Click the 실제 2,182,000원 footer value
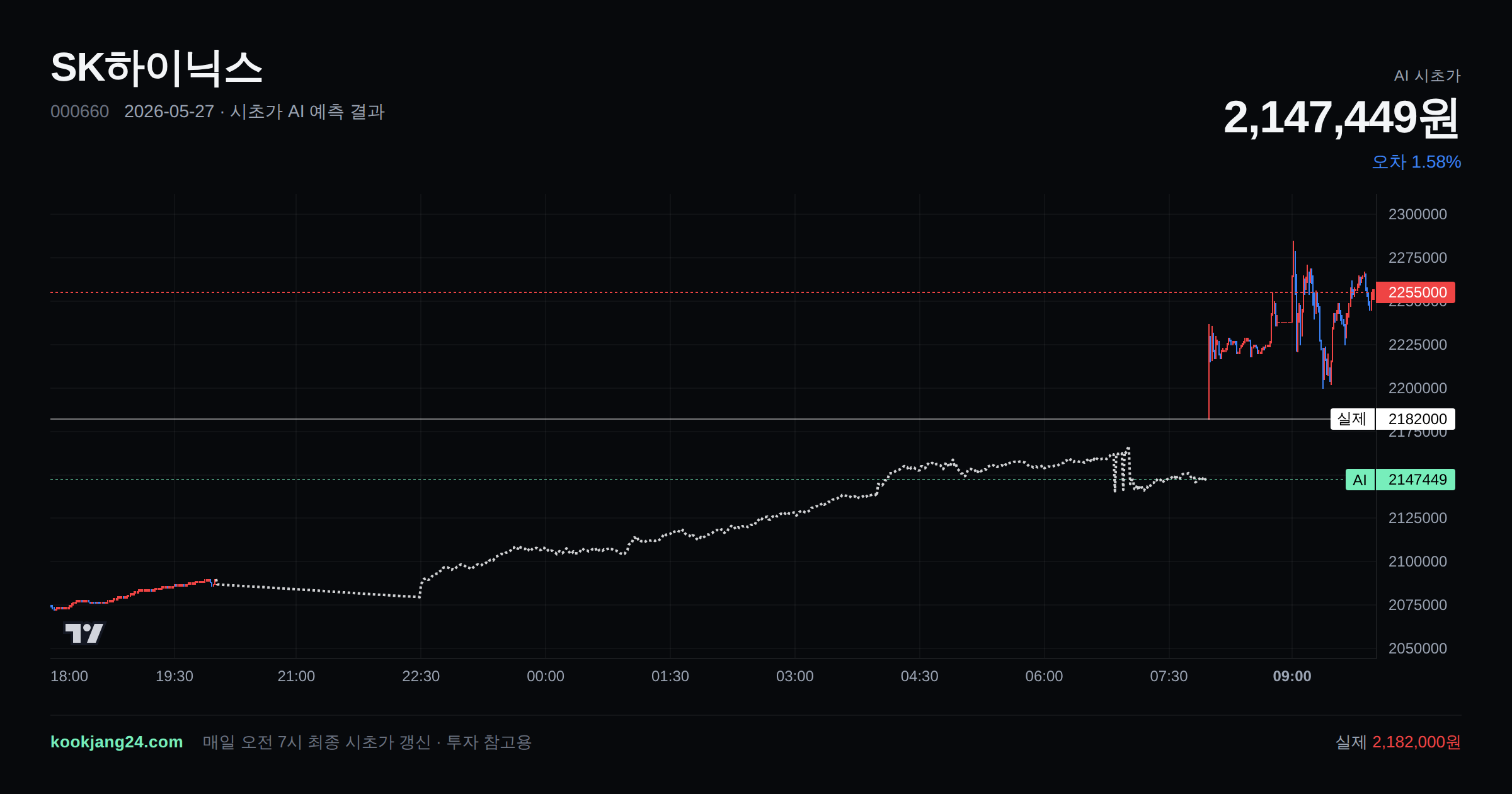Viewport: 1512px width, 794px height. click(1398, 742)
